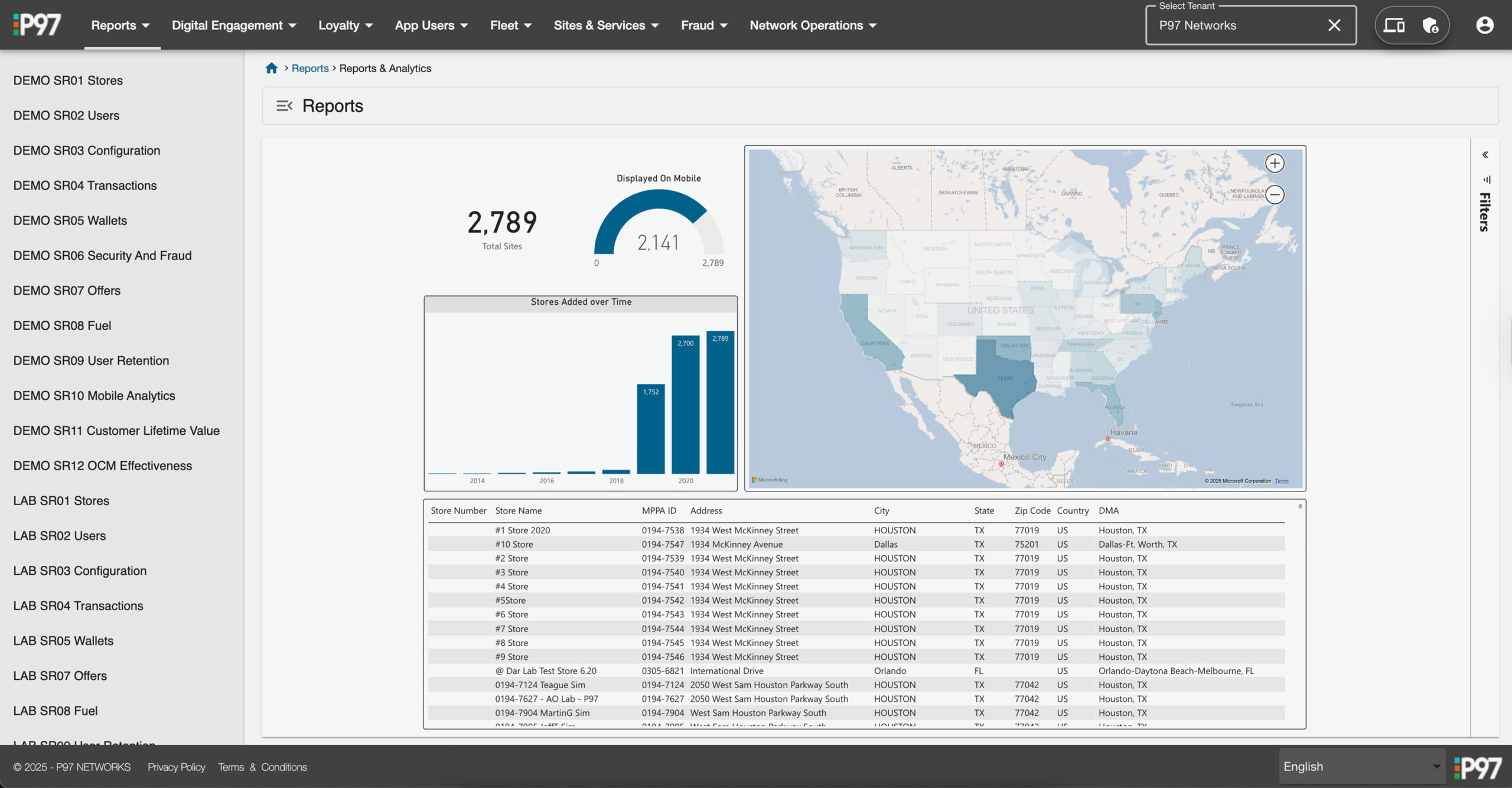Screen dimensions: 1512x788
Task: Zoom out on the map
Action: (1275, 194)
